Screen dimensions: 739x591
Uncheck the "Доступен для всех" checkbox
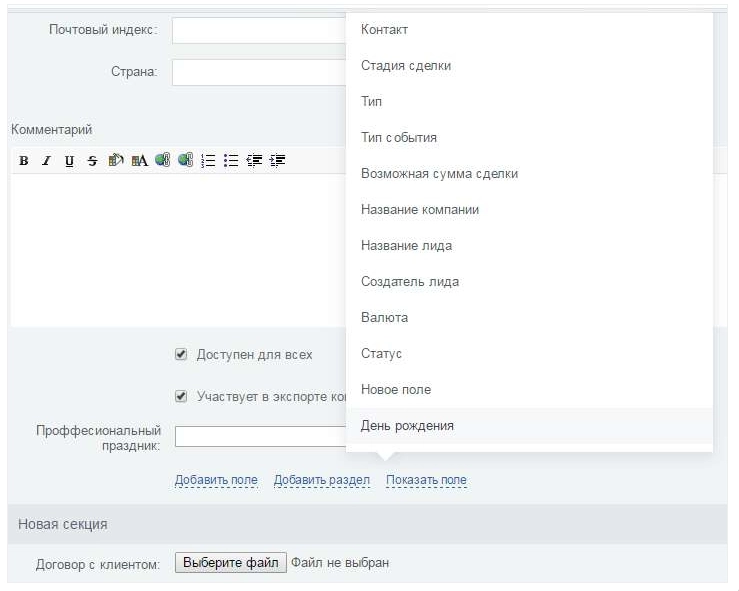pyautogui.click(x=181, y=354)
